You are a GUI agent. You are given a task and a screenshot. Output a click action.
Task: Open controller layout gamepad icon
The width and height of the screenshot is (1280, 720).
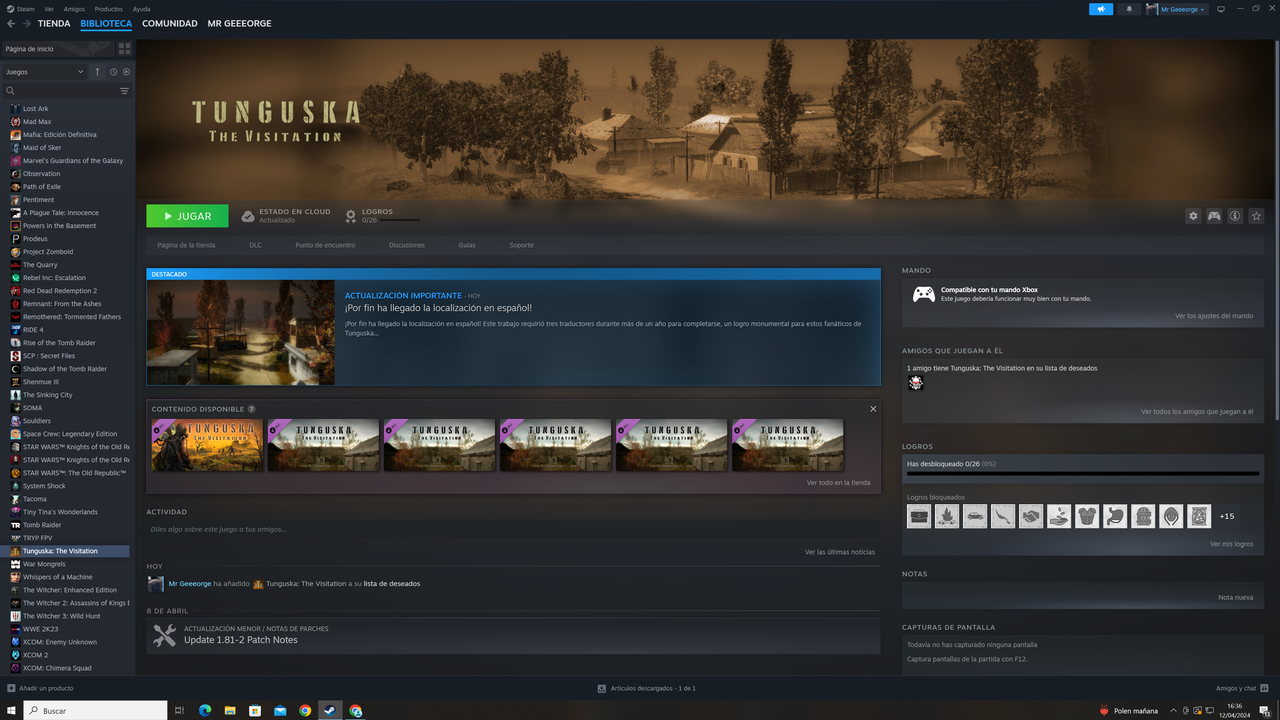(x=1214, y=216)
